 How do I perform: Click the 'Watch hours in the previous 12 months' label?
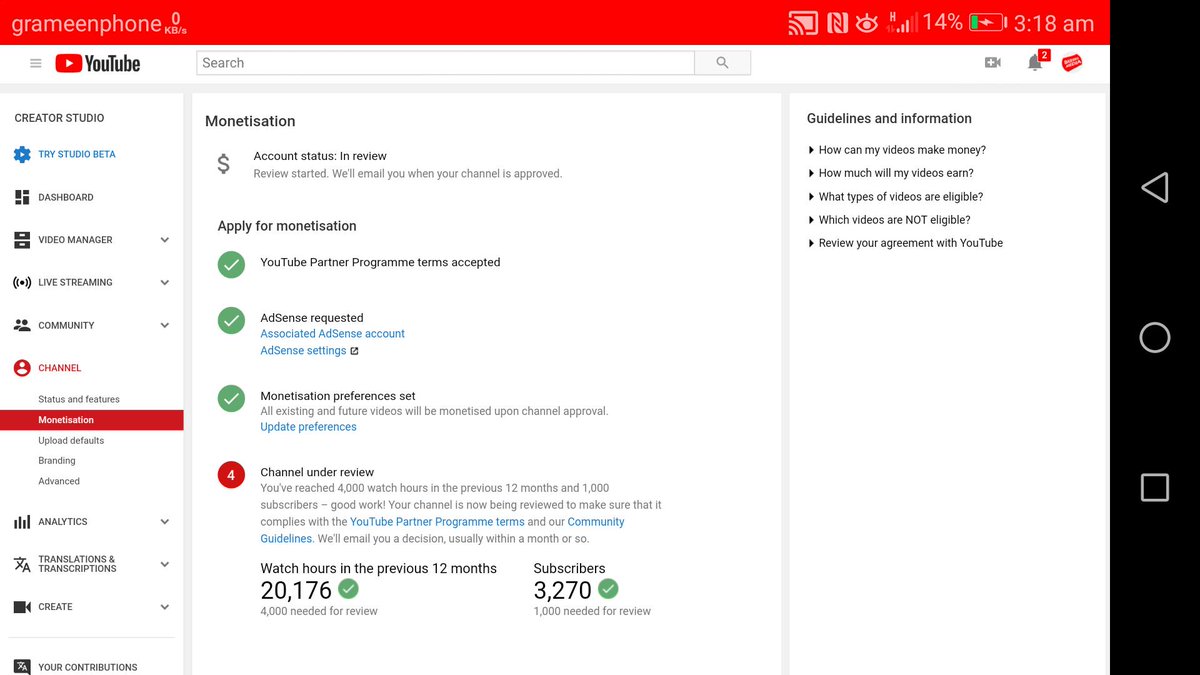pos(379,568)
